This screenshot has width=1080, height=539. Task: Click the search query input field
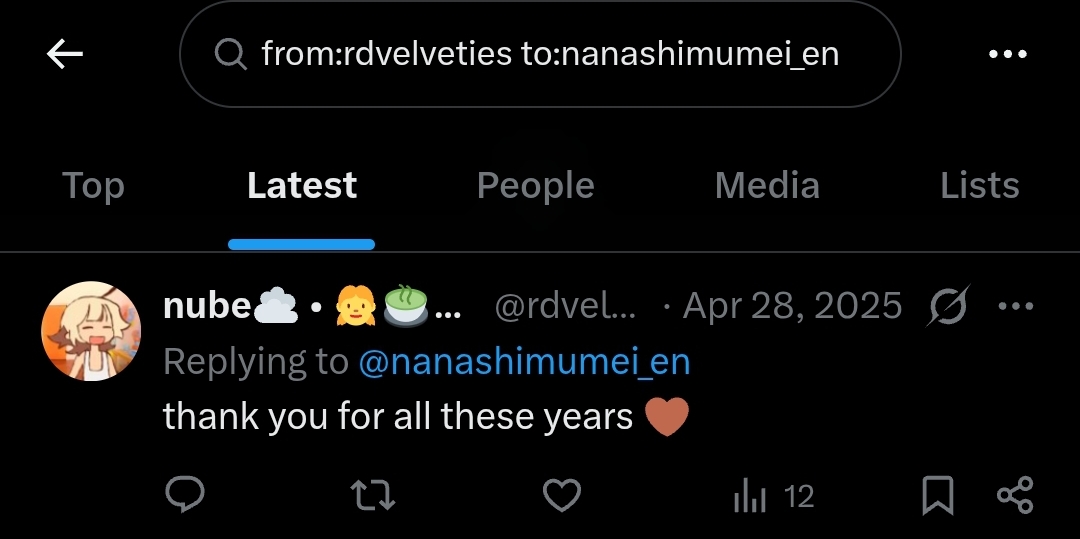coord(550,54)
